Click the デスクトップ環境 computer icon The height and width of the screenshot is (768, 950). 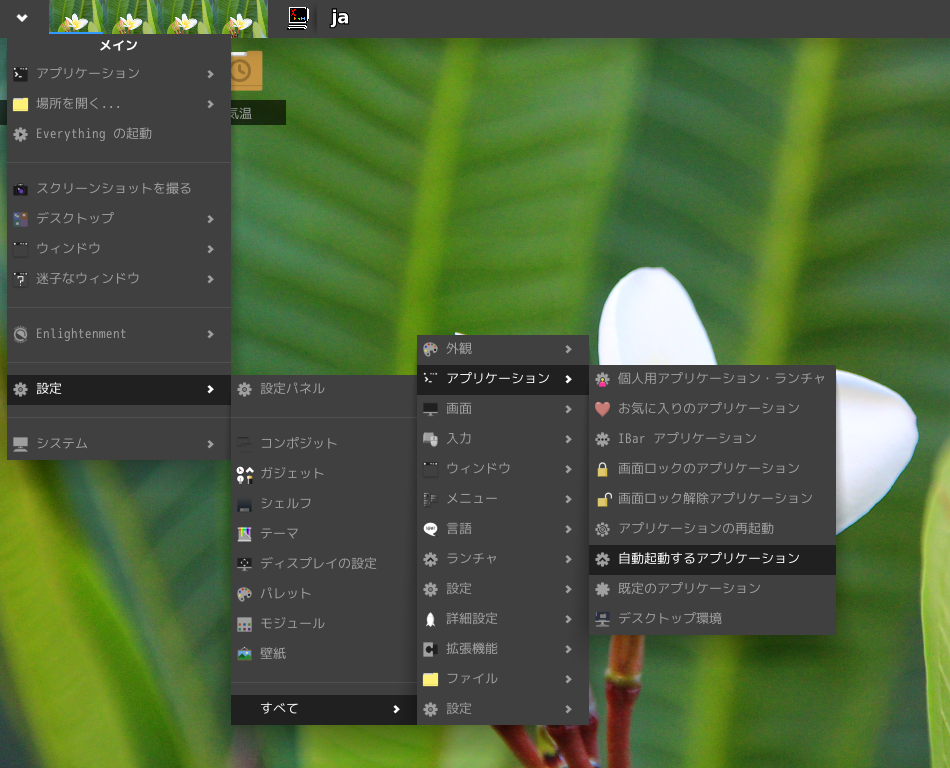tap(602, 620)
